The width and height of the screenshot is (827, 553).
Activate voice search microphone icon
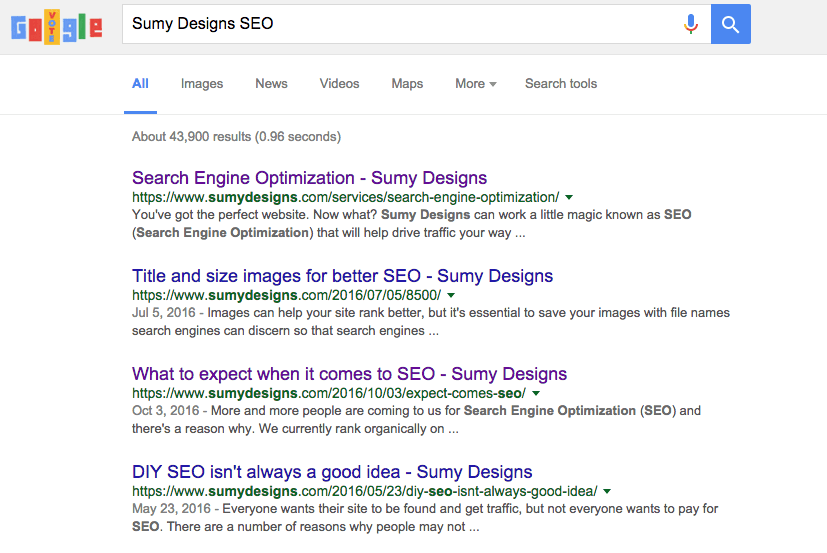(x=690, y=24)
